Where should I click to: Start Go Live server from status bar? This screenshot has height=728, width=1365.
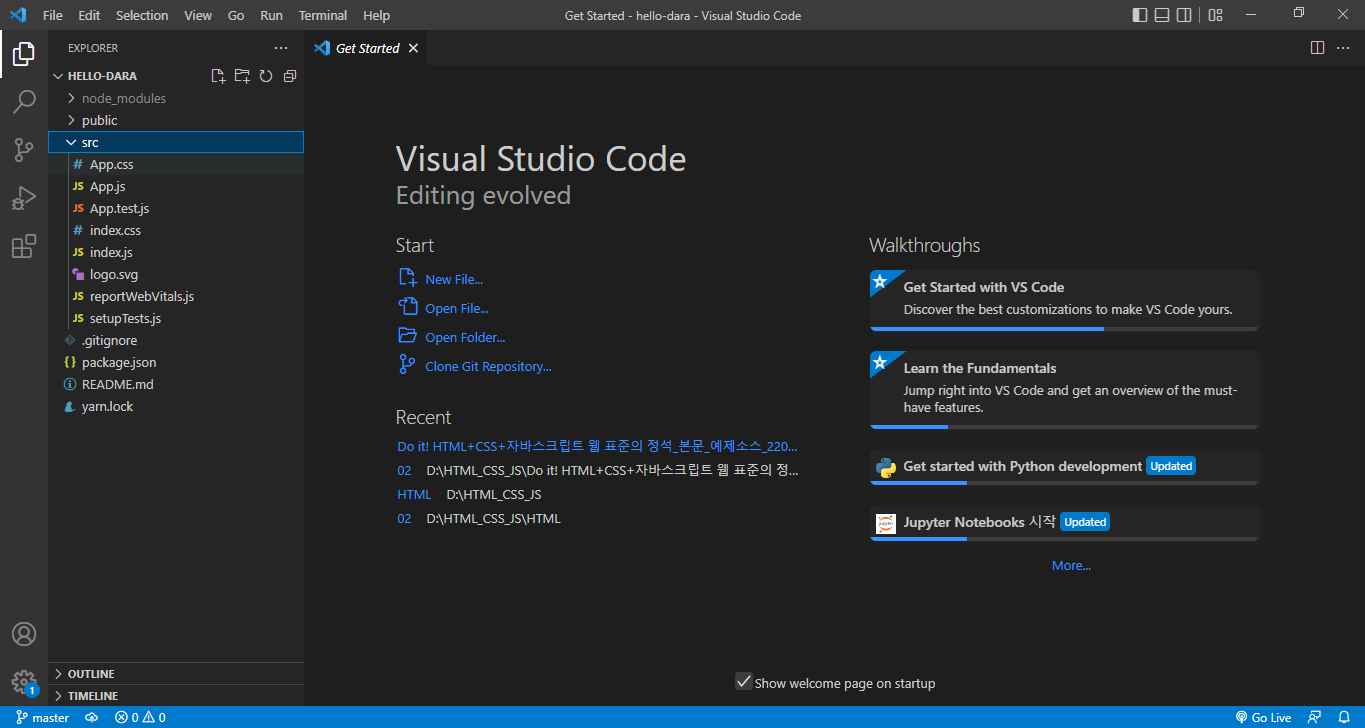coord(1264,717)
